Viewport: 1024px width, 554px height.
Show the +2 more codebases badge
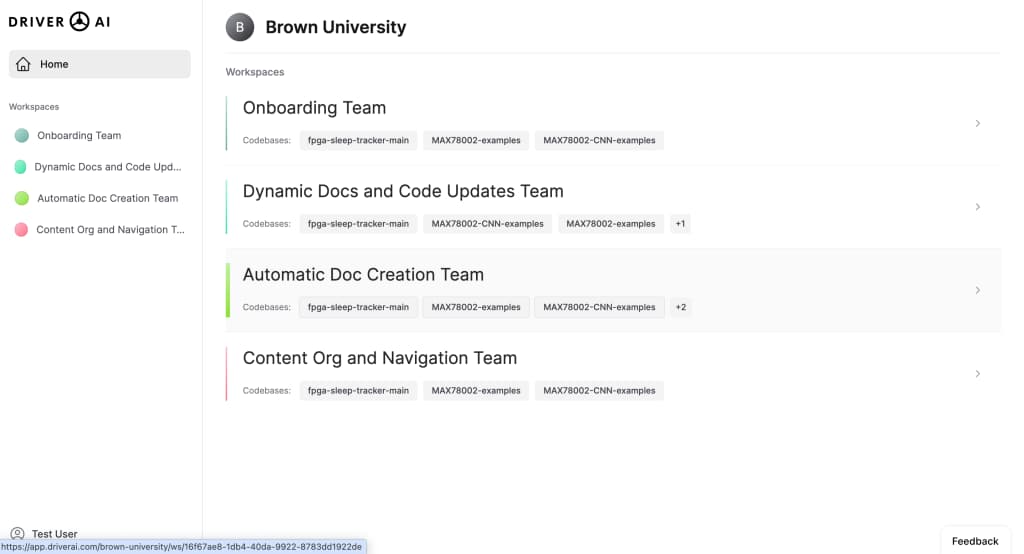pyautogui.click(x=680, y=307)
